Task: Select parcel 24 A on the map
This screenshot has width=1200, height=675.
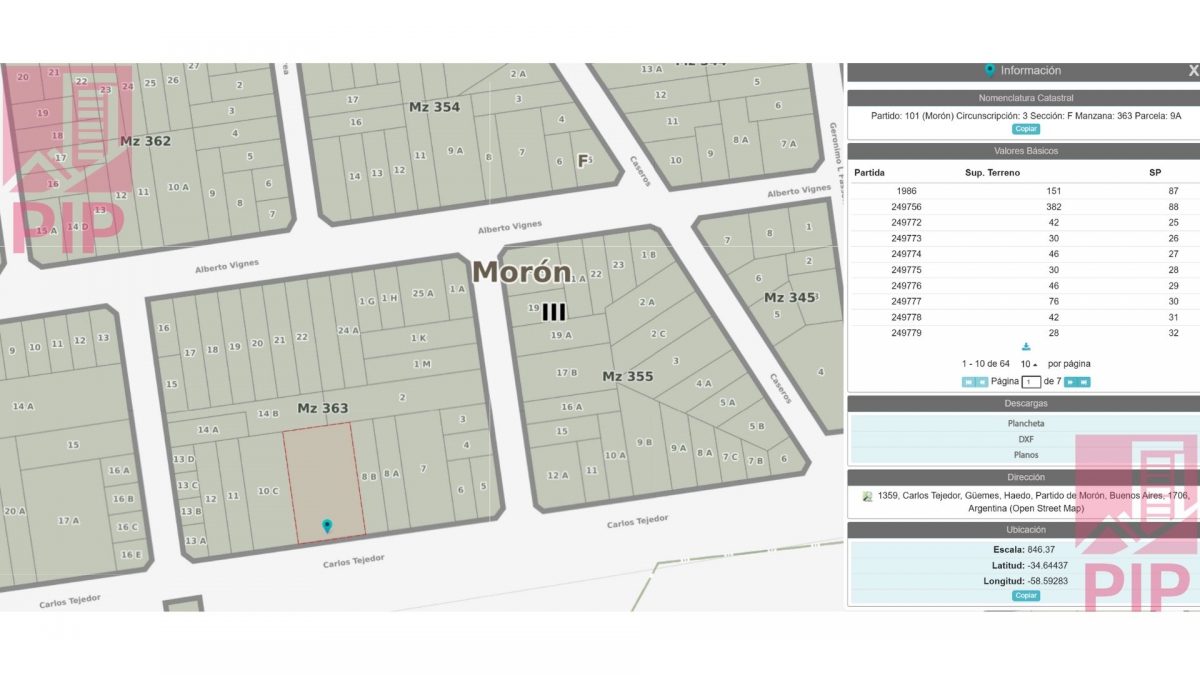Action: point(347,330)
